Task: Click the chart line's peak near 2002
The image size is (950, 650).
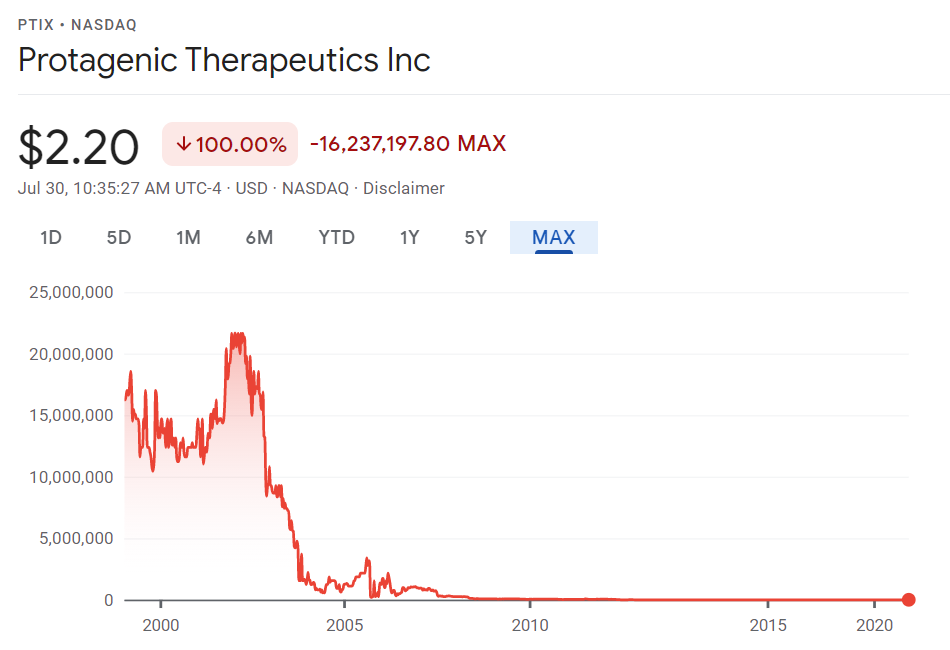Action: [237, 335]
